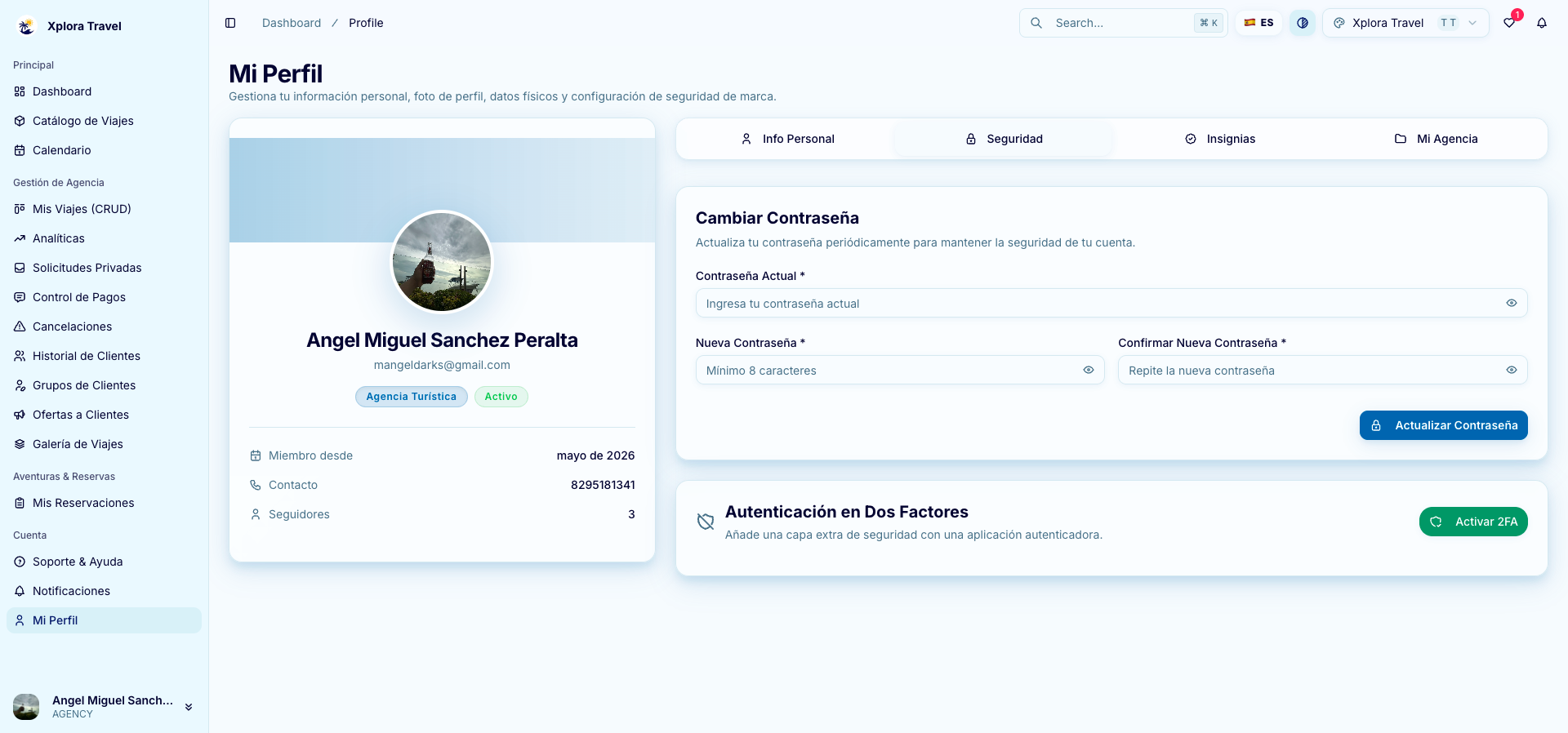Screen dimensions: 1568x733
Task: Go to Calendario in sidebar
Action: 104,150
